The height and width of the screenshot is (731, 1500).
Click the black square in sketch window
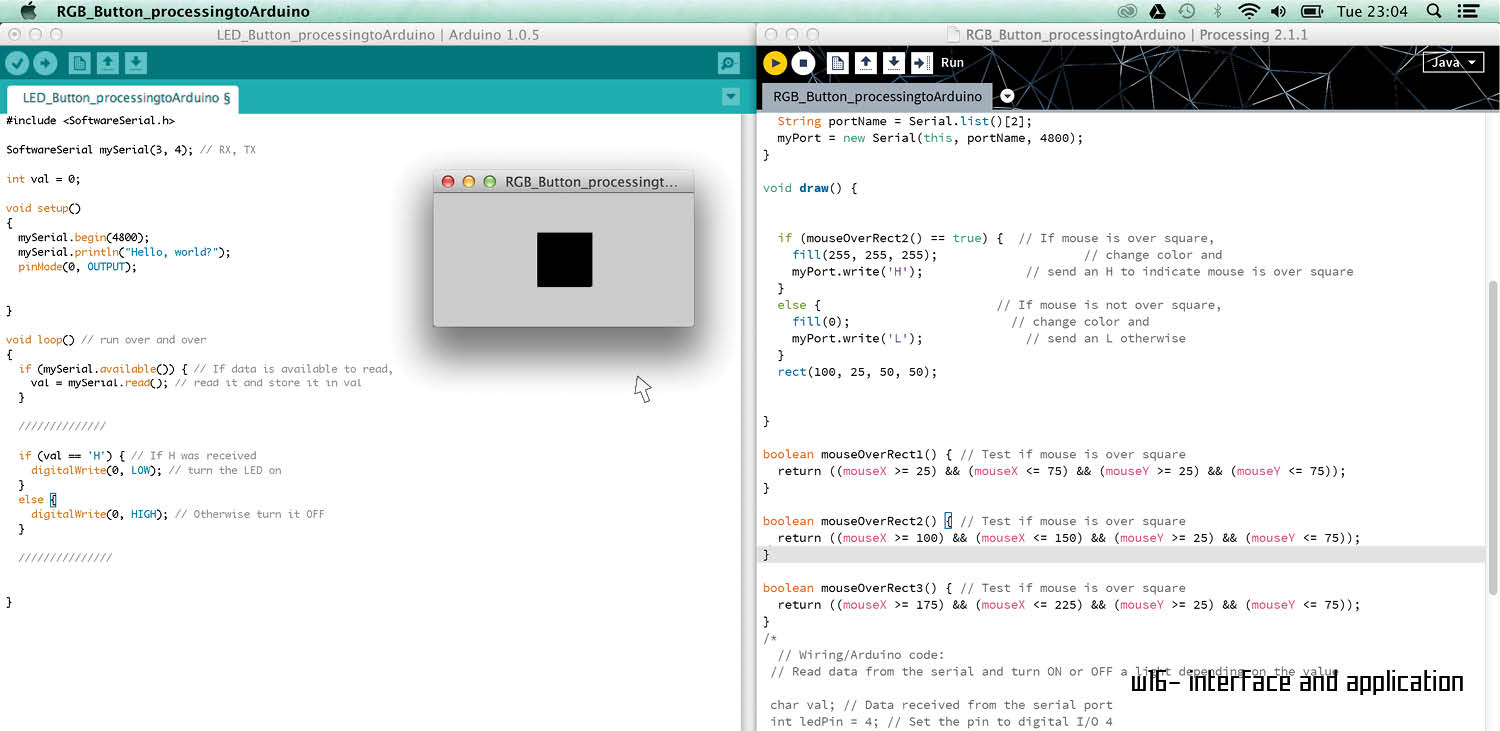[x=564, y=259]
